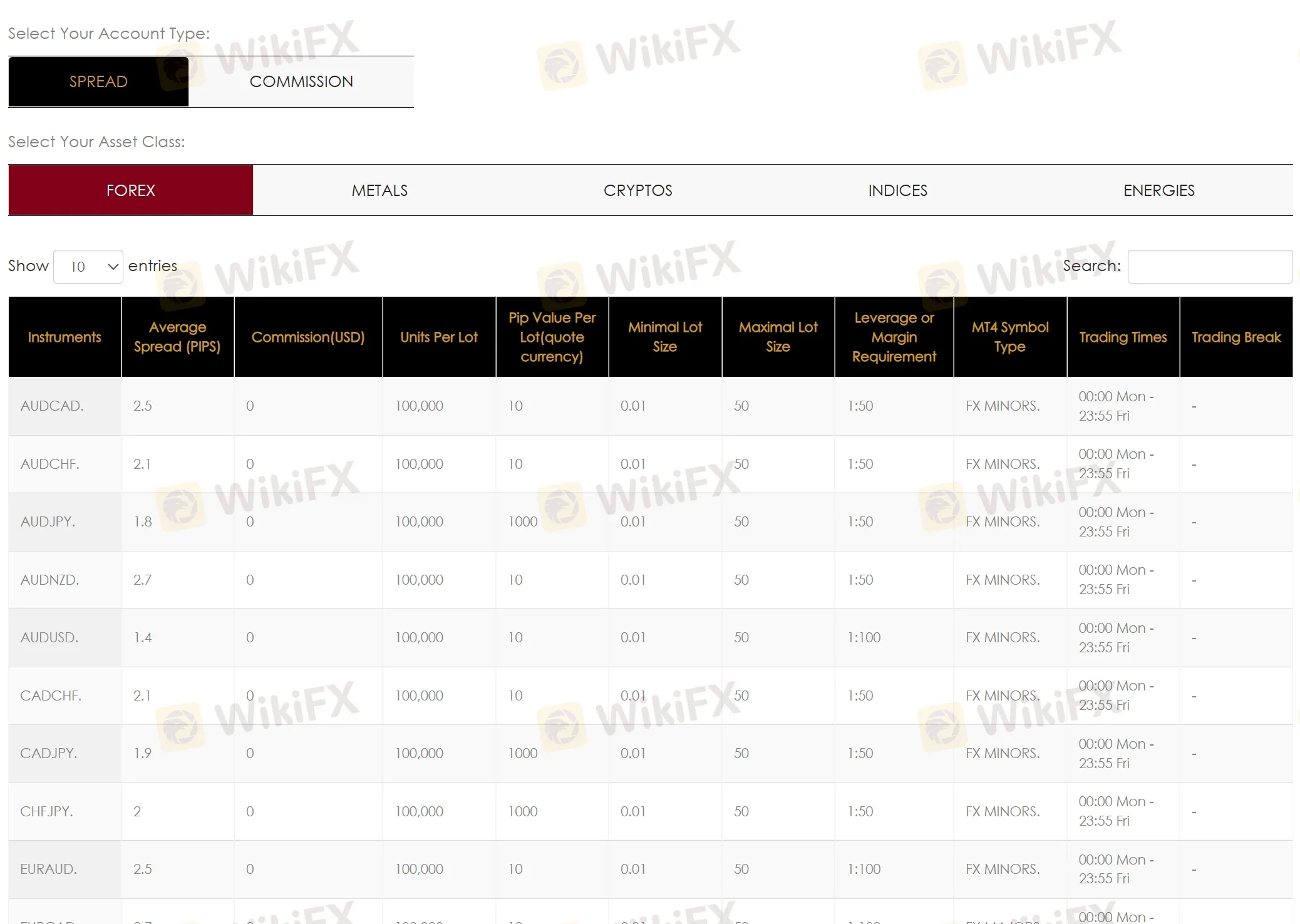
Task: Click the EURAUD. instrument cell
Action: coord(49,869)
